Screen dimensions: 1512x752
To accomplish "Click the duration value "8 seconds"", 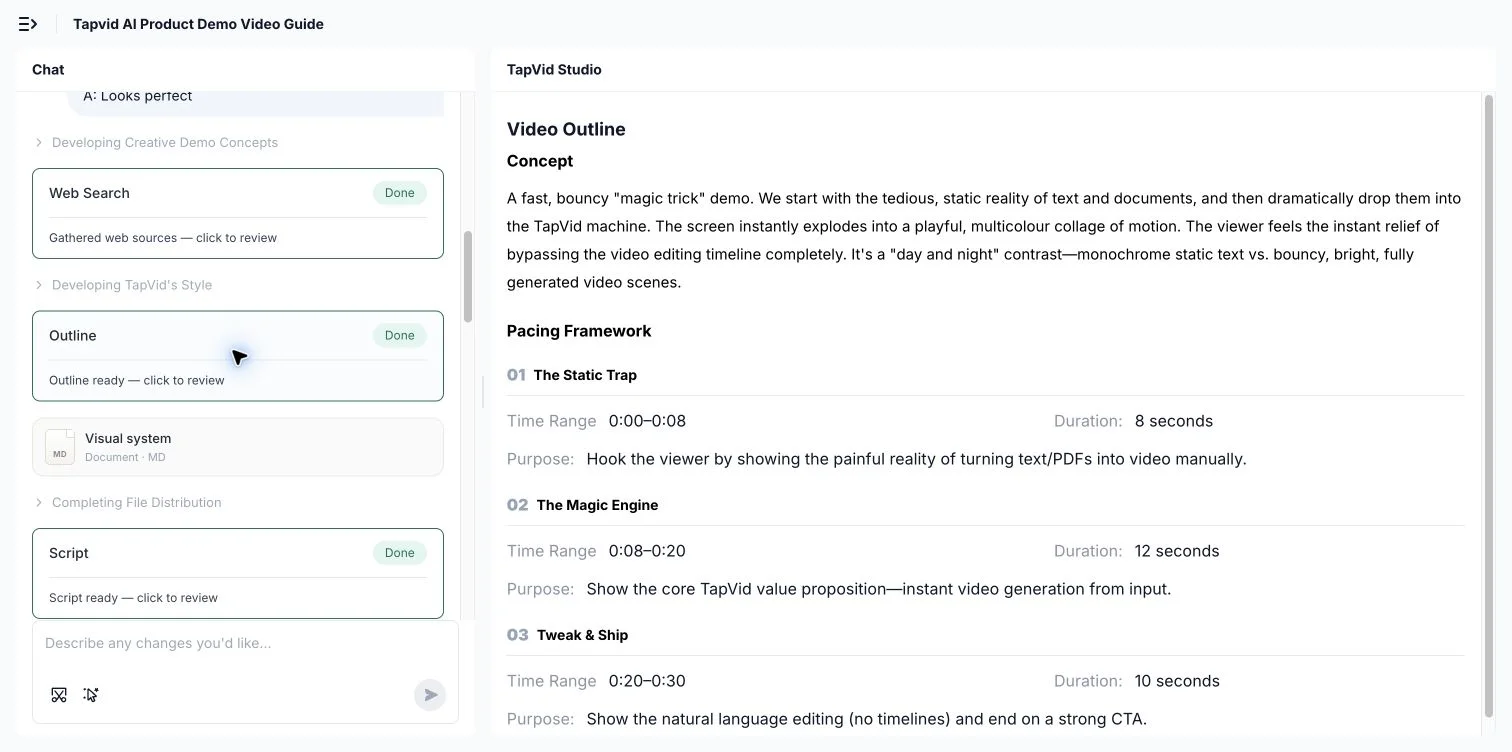I will (x=1174, y=421).
